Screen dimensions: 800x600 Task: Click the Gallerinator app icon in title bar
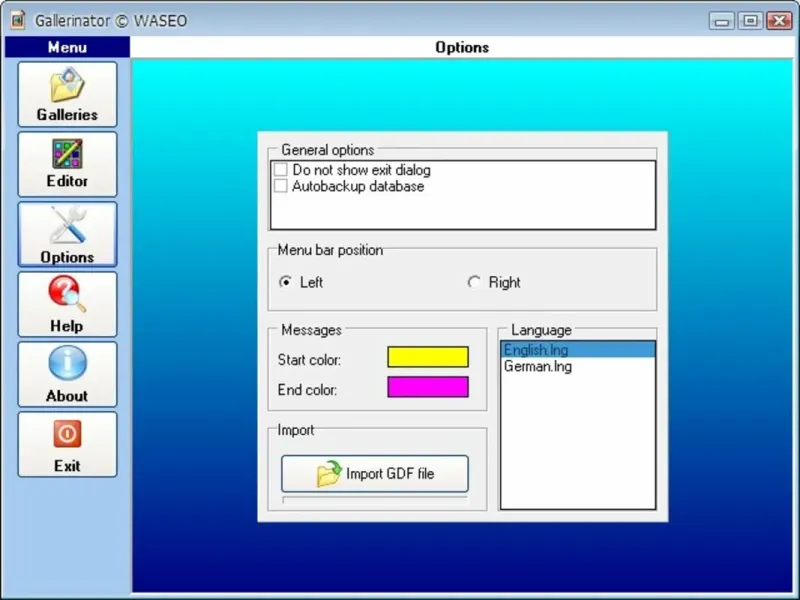click(x=18, y=20)
